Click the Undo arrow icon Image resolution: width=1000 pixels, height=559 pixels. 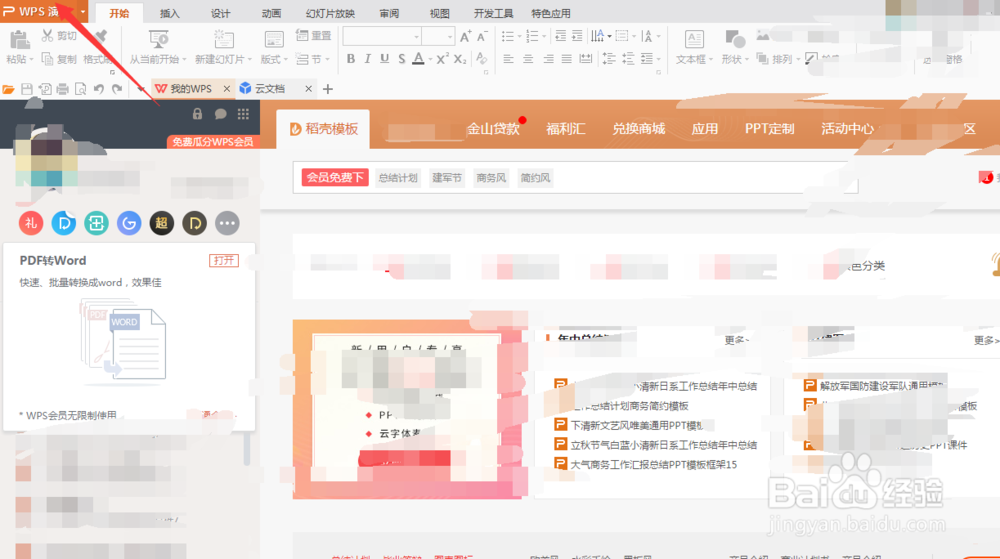click(x=99, y=89)
